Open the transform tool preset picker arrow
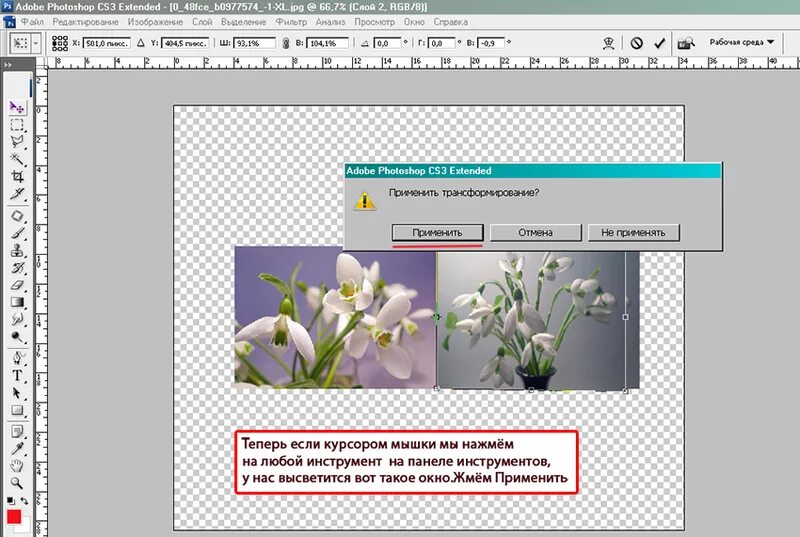 36,43
